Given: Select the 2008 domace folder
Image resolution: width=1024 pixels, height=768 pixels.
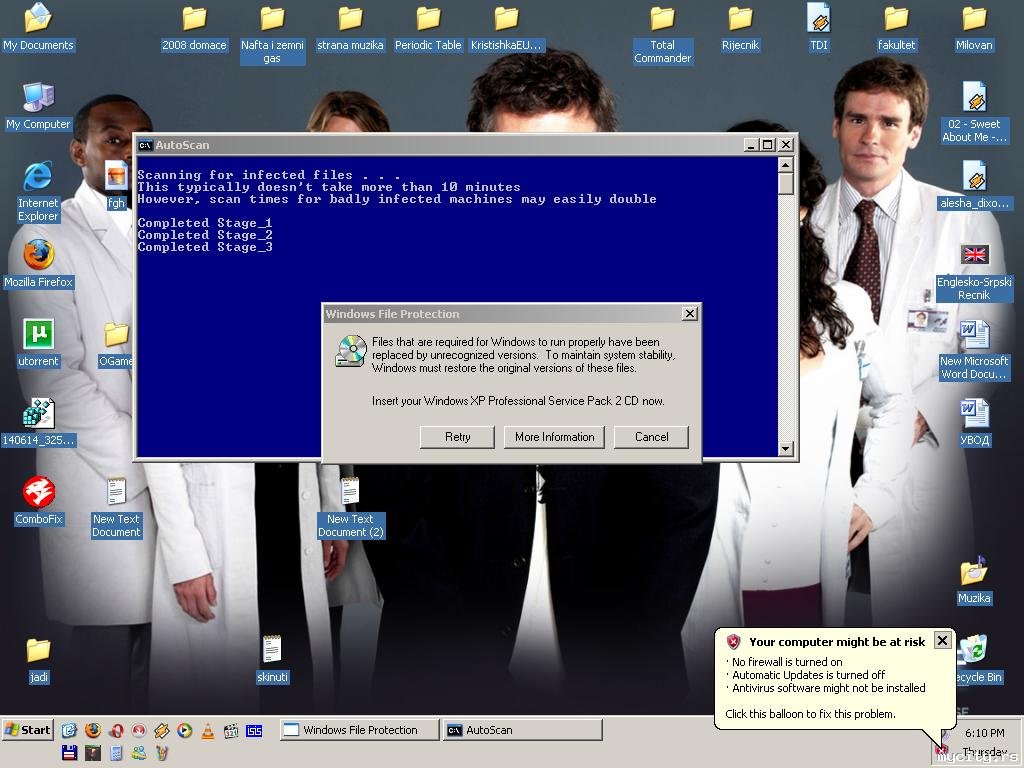Looking at the screenshot, I should point(194,27).
